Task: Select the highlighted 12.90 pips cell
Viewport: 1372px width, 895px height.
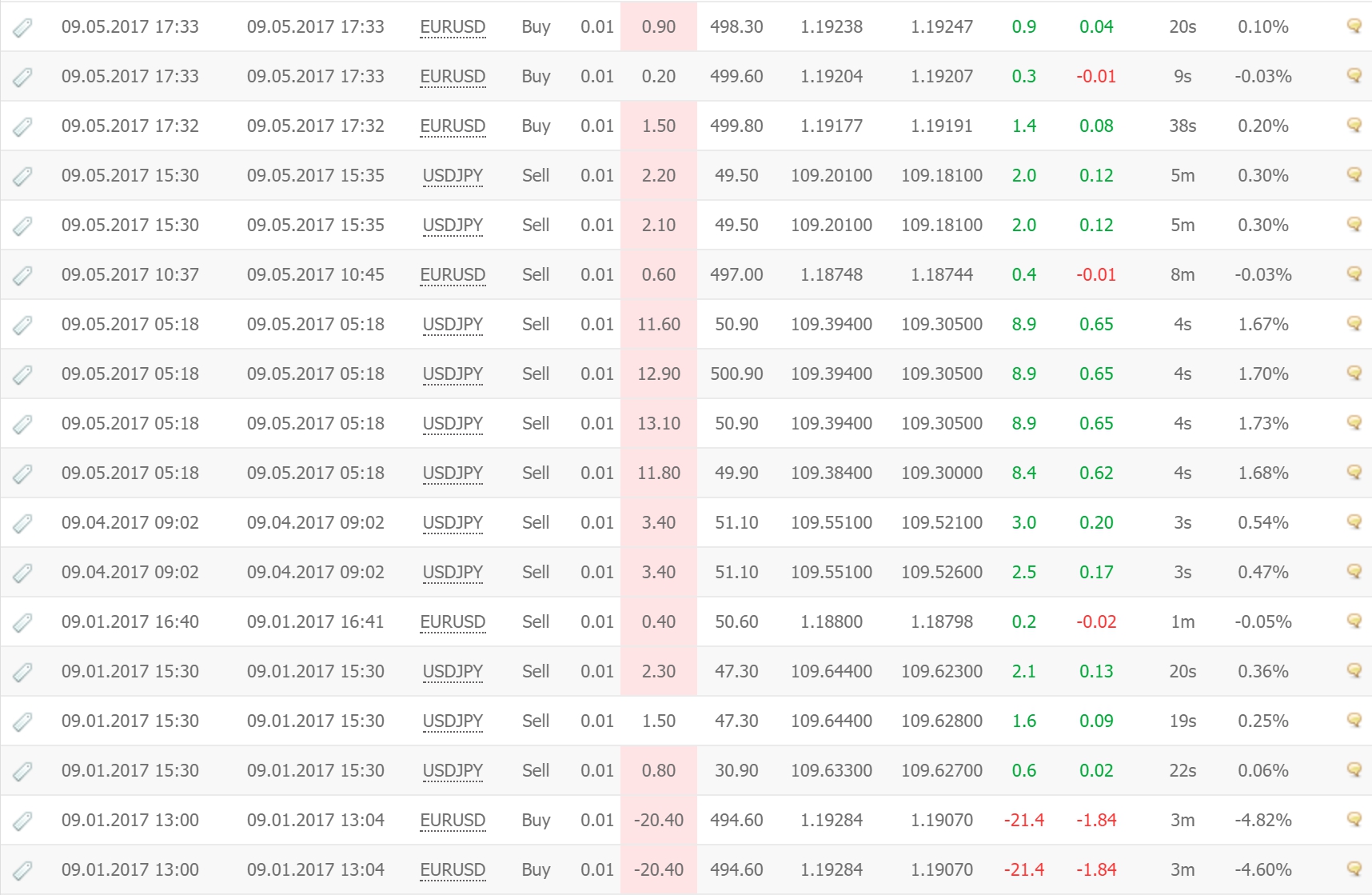Action: pyautogui.click(x=659, y=374)
